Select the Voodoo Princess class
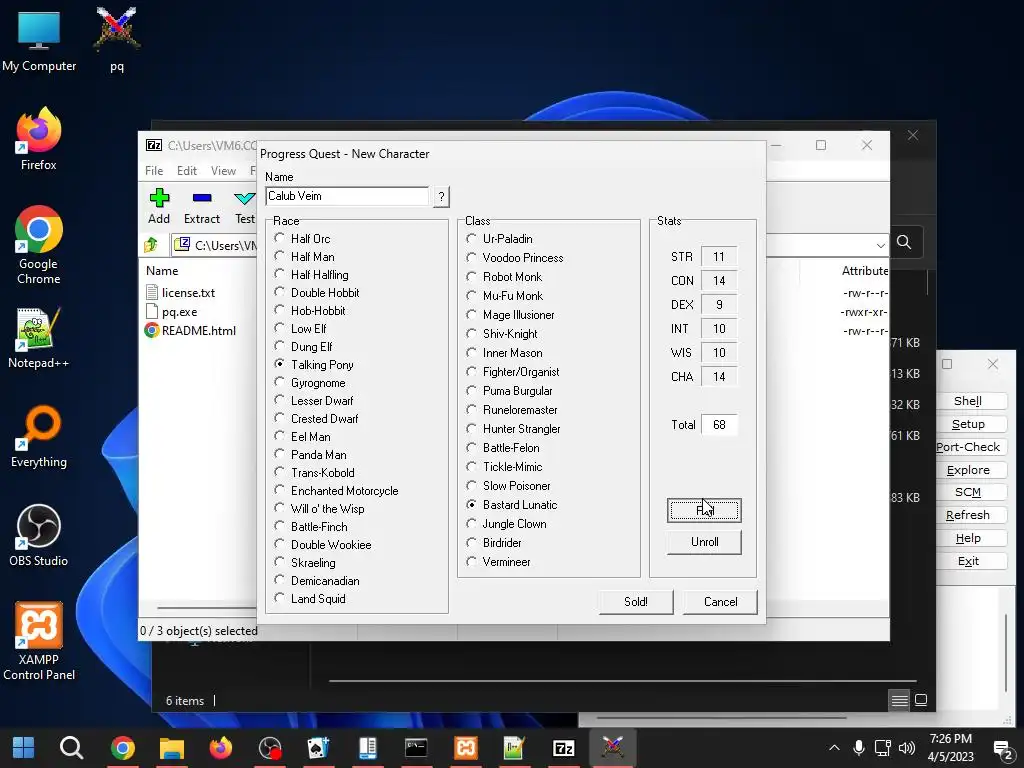Image resolution: width=1024 pixels, height=768 pixels. [x=515, y=257]
